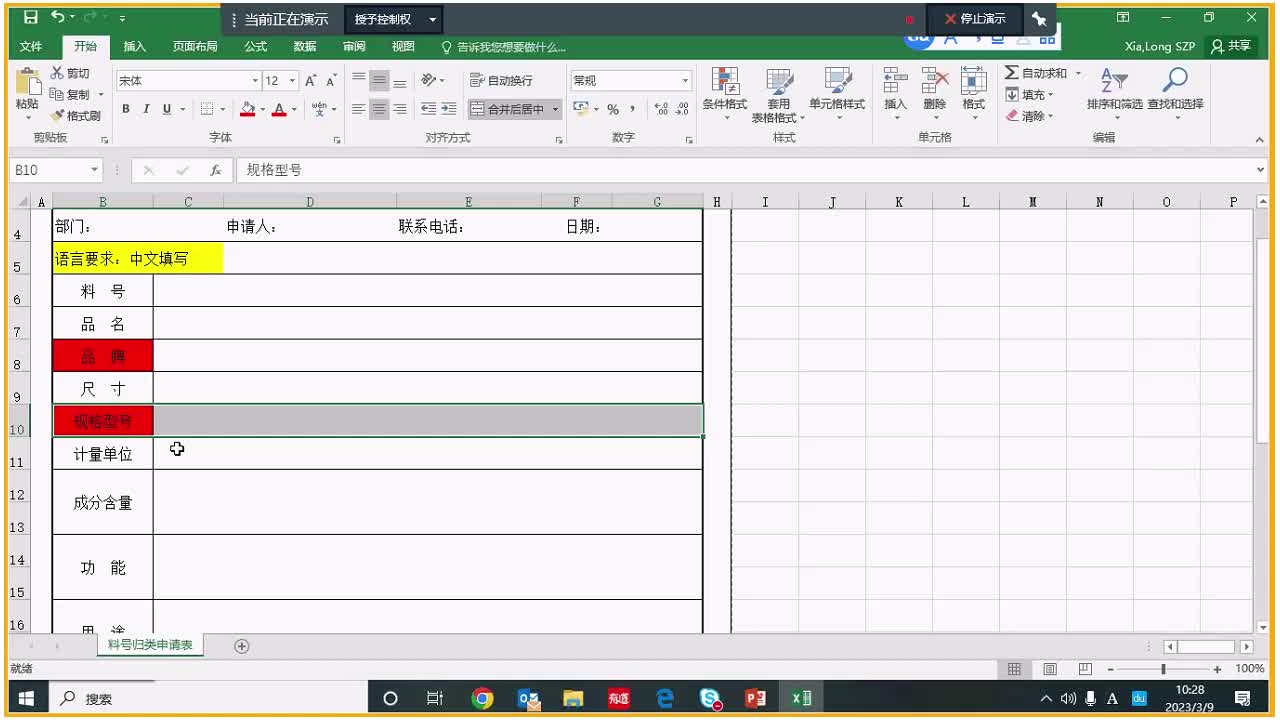The image size is (1280, 720).
Task: Open the File (文件) tab
Action: pyautogui.click(x=31, y=46)
